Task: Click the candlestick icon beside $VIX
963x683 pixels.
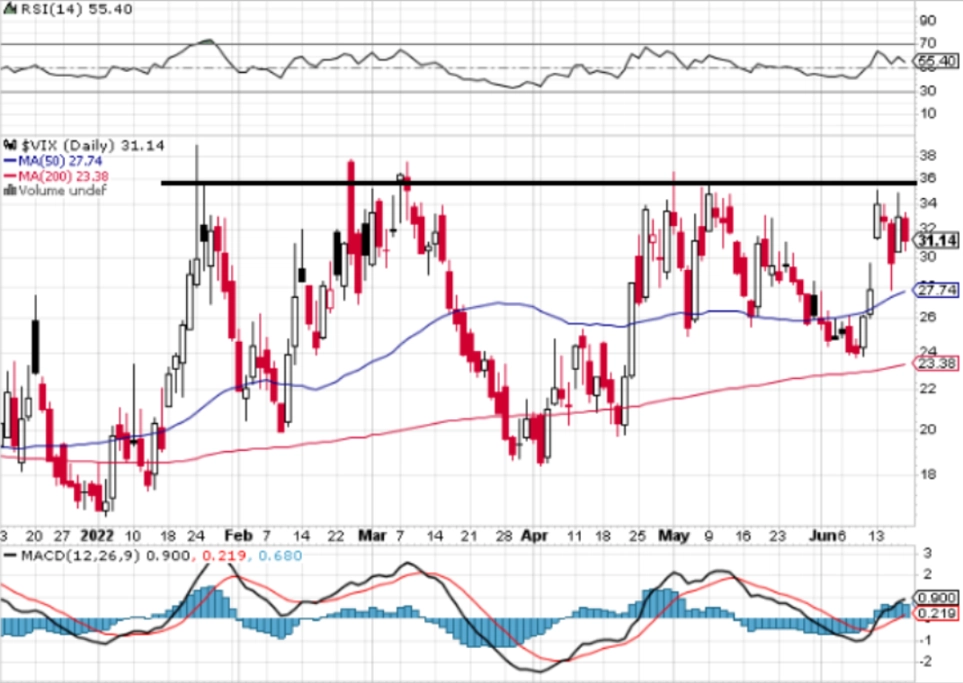Action: point(10,146)
